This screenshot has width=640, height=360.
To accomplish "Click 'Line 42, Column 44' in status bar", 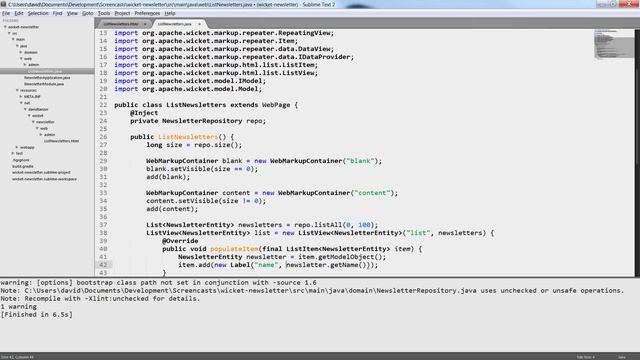I will point(17,357).
